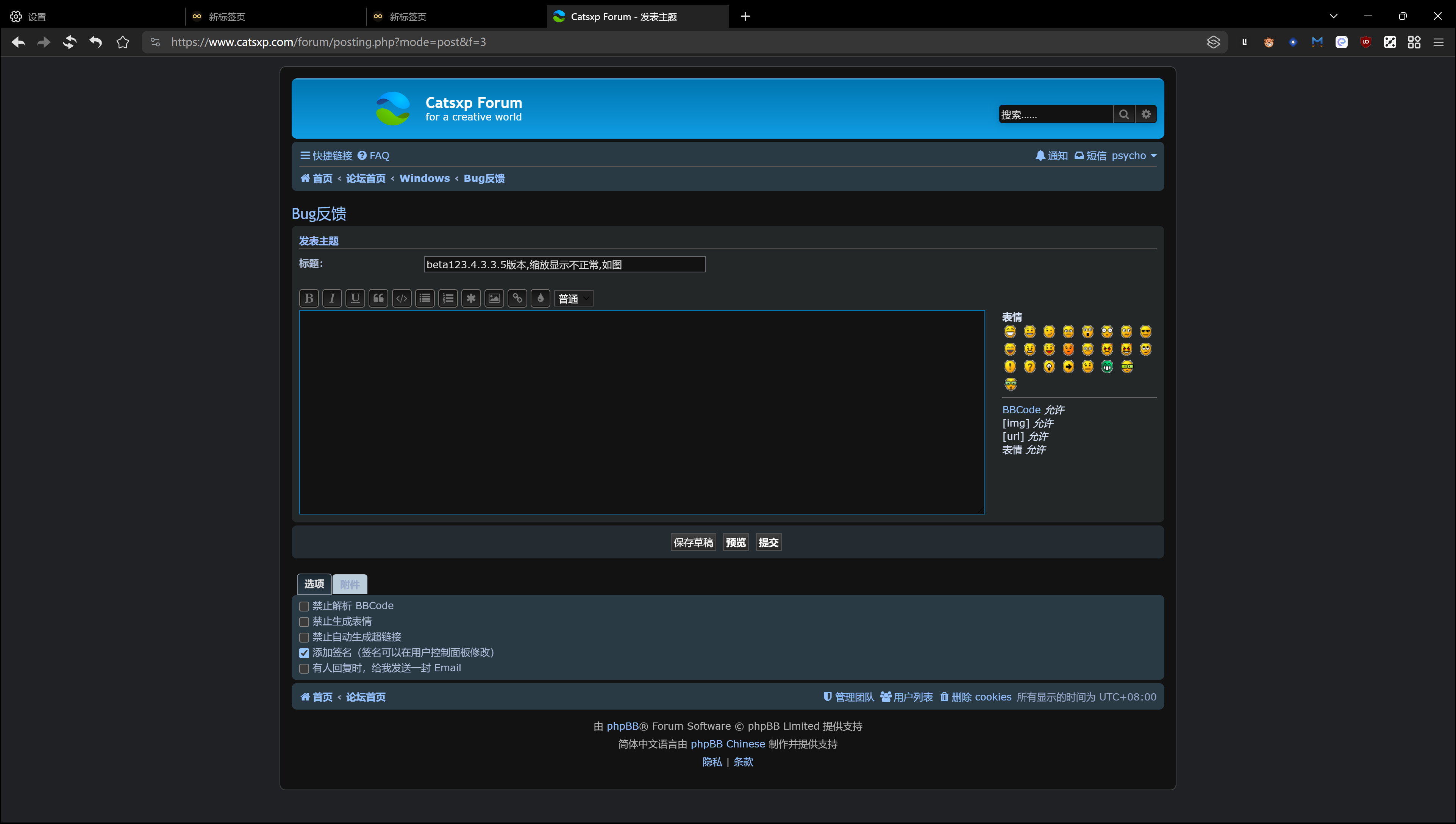Enable the 禁止解析 BBCode checkbox
The width and height of the screenshot is (1456, 824).
[304, 606]
